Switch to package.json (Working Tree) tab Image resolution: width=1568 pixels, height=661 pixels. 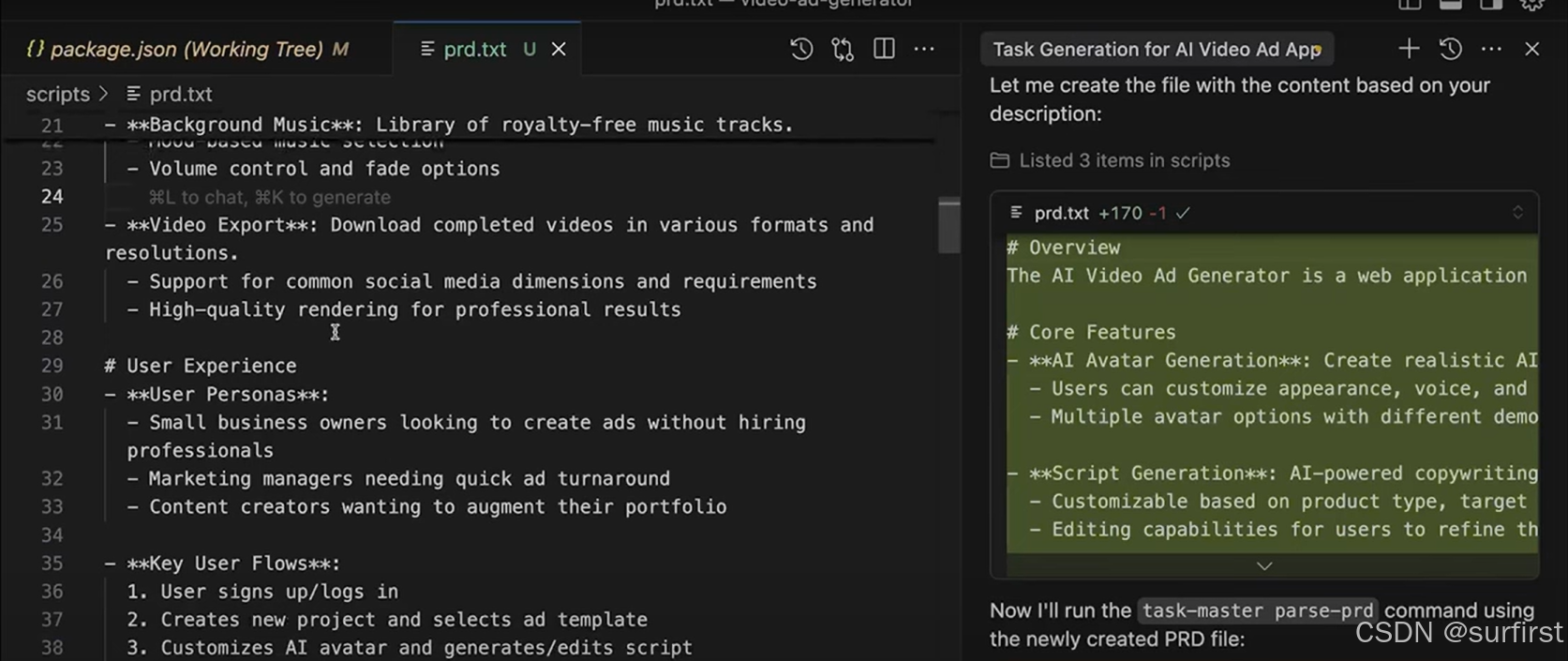point(187,49)
